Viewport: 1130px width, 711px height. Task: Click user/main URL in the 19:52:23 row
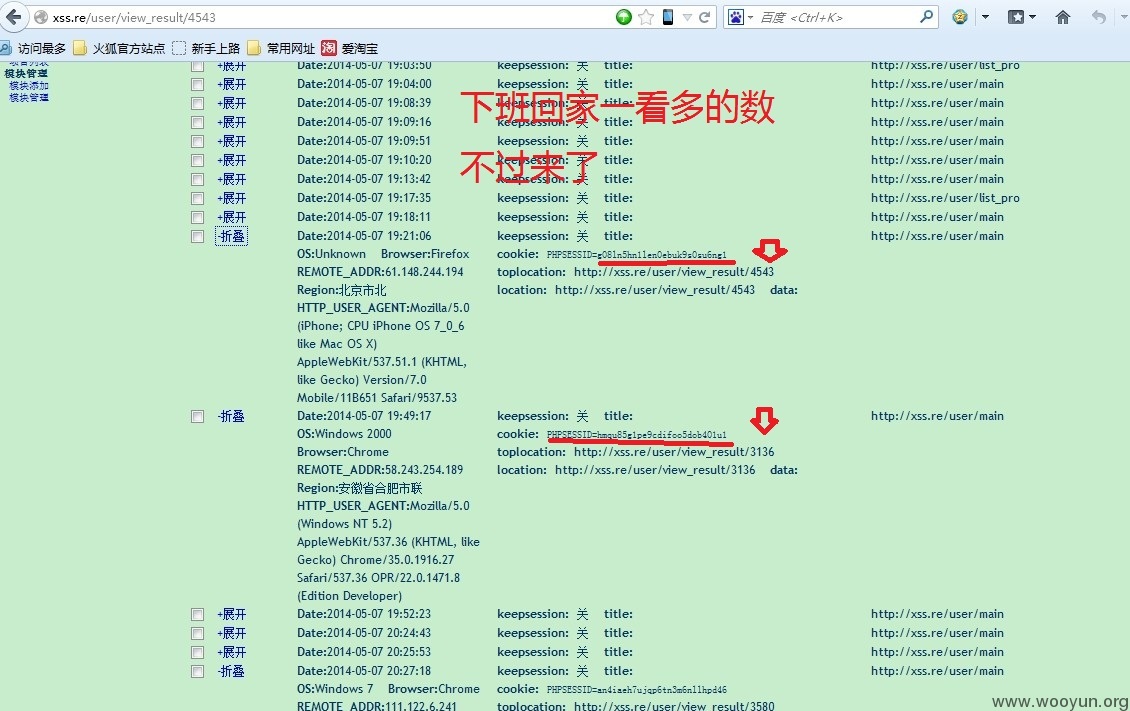pos(937,614)
